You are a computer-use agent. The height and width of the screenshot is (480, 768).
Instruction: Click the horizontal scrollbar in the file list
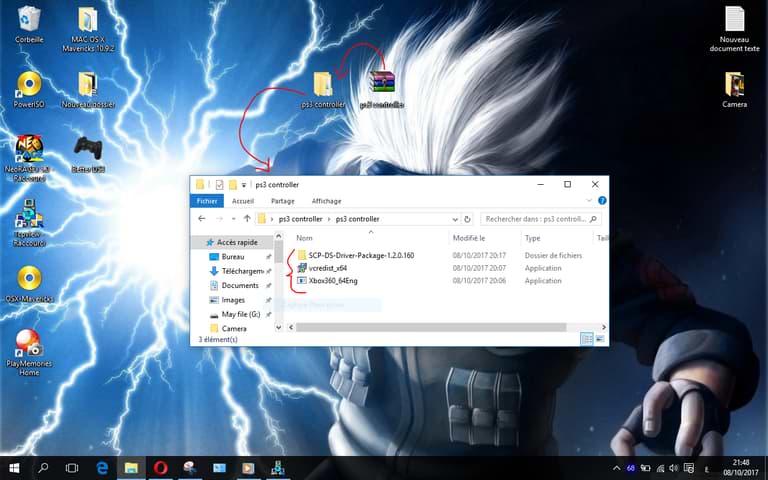pyautogui.click(x=431, y=327)
